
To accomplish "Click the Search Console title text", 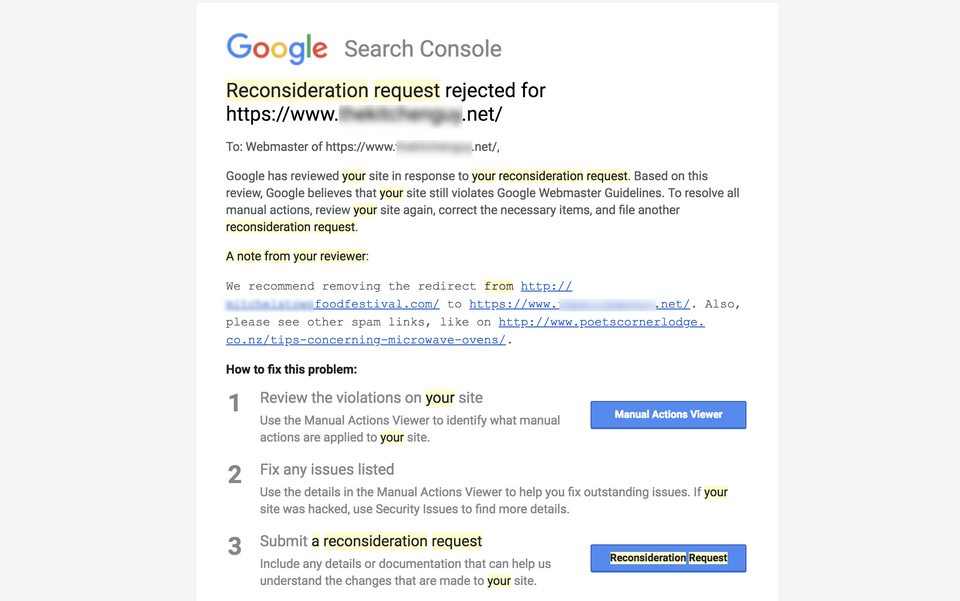I will [x=422, y=49].
